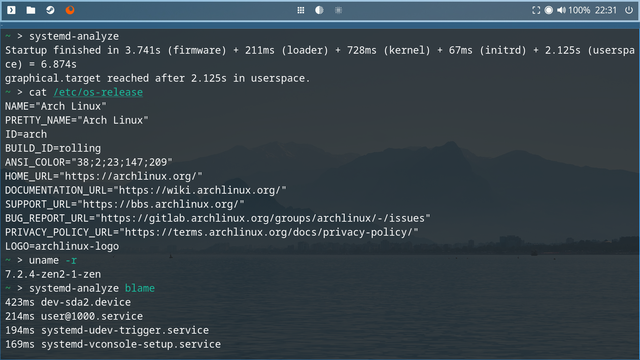Click the wiki.archlinux.org documentation URL
640x360 pixels.
[x=200, y=190]
